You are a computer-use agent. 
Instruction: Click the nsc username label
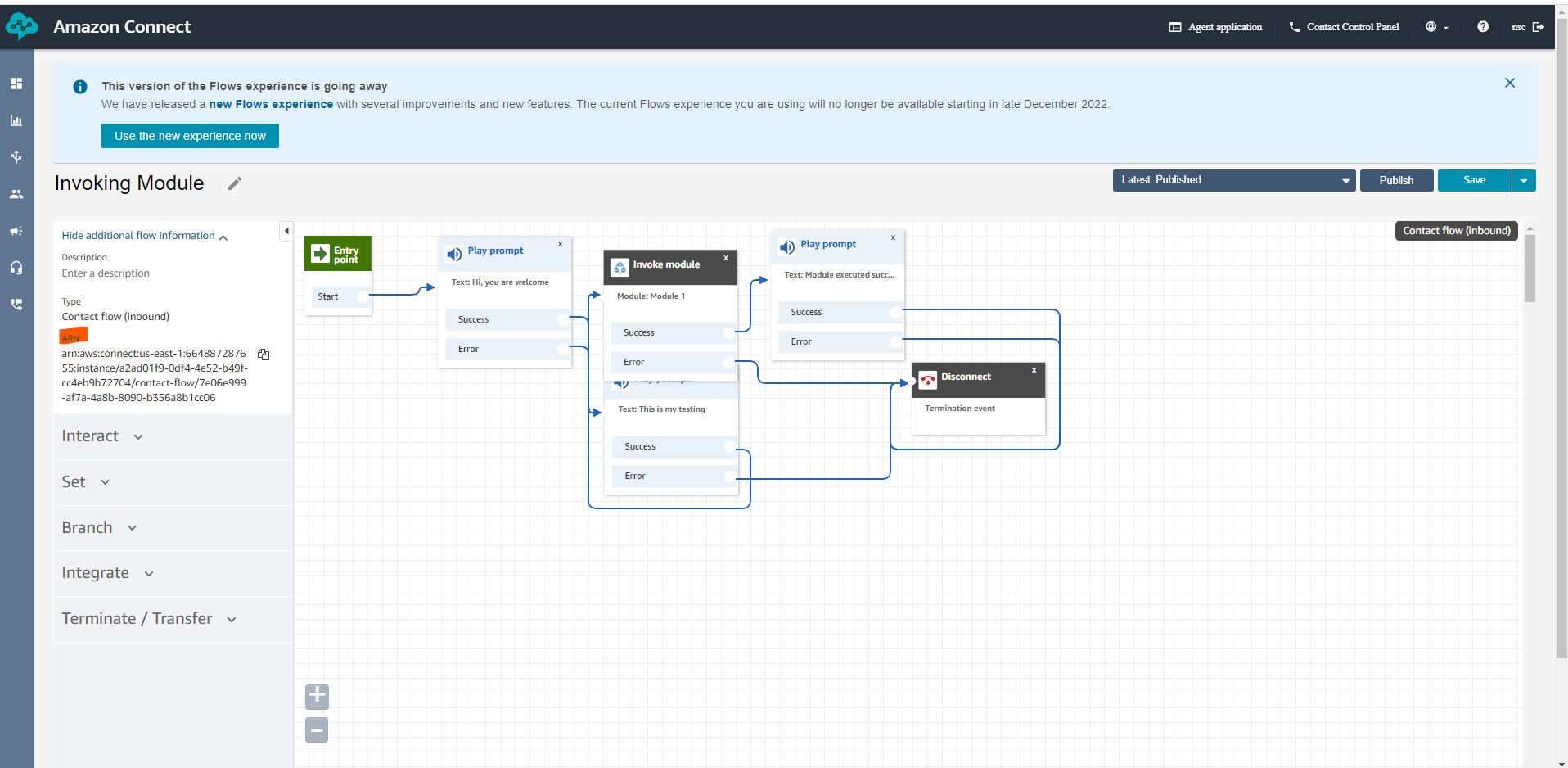pos(1518,27)
